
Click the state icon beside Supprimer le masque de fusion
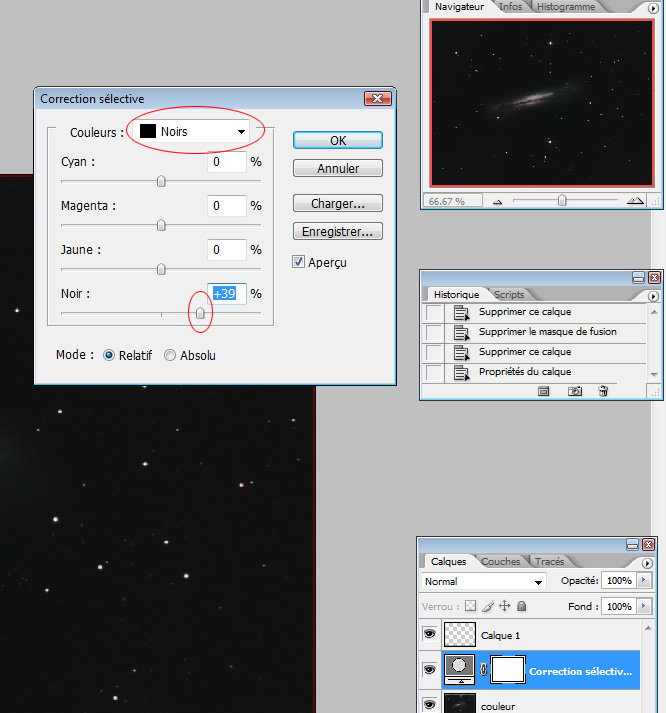[461, 333]
